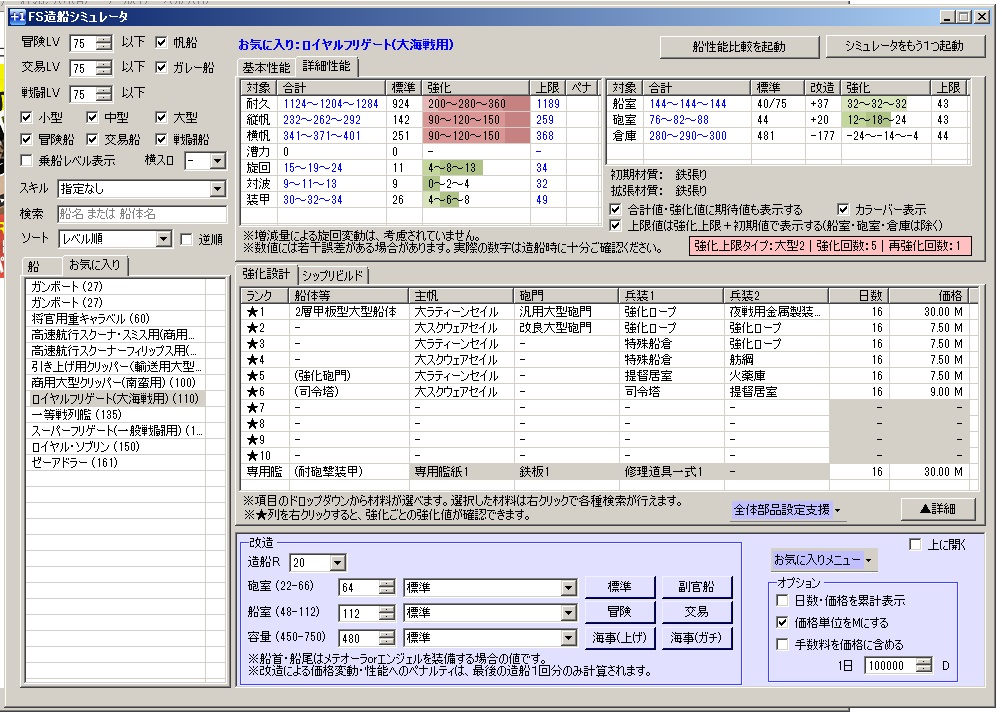Toggle カラーバー表示 checkbox

click(x=844, y=210)
